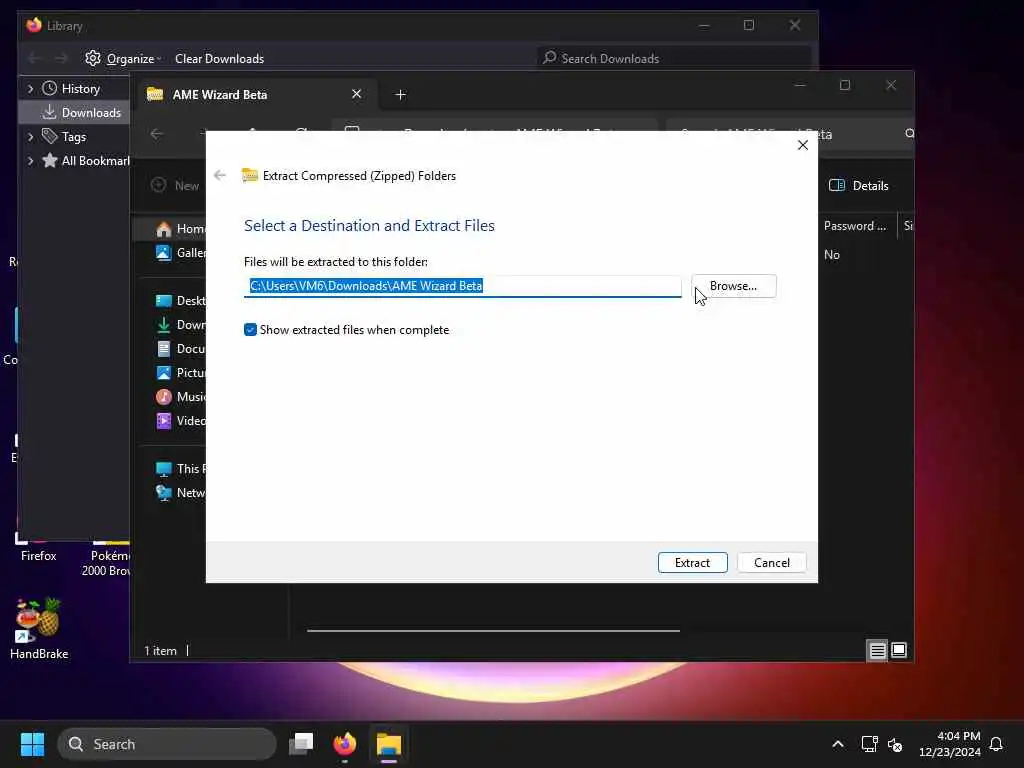The height and width of the screenshot is (768, 1024).
Task: Expand All Bookmarks tree in Library
Action: pyautogui.click(x=30, y=161)
